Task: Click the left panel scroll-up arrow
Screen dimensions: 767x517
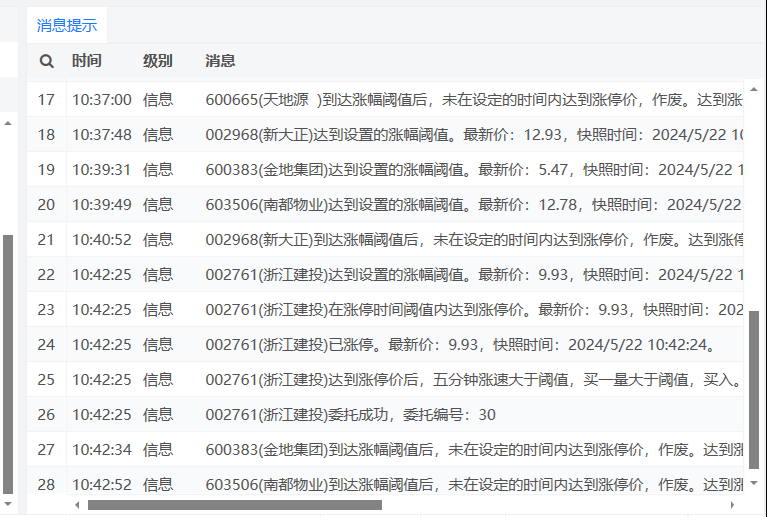Action: point(8,123)
